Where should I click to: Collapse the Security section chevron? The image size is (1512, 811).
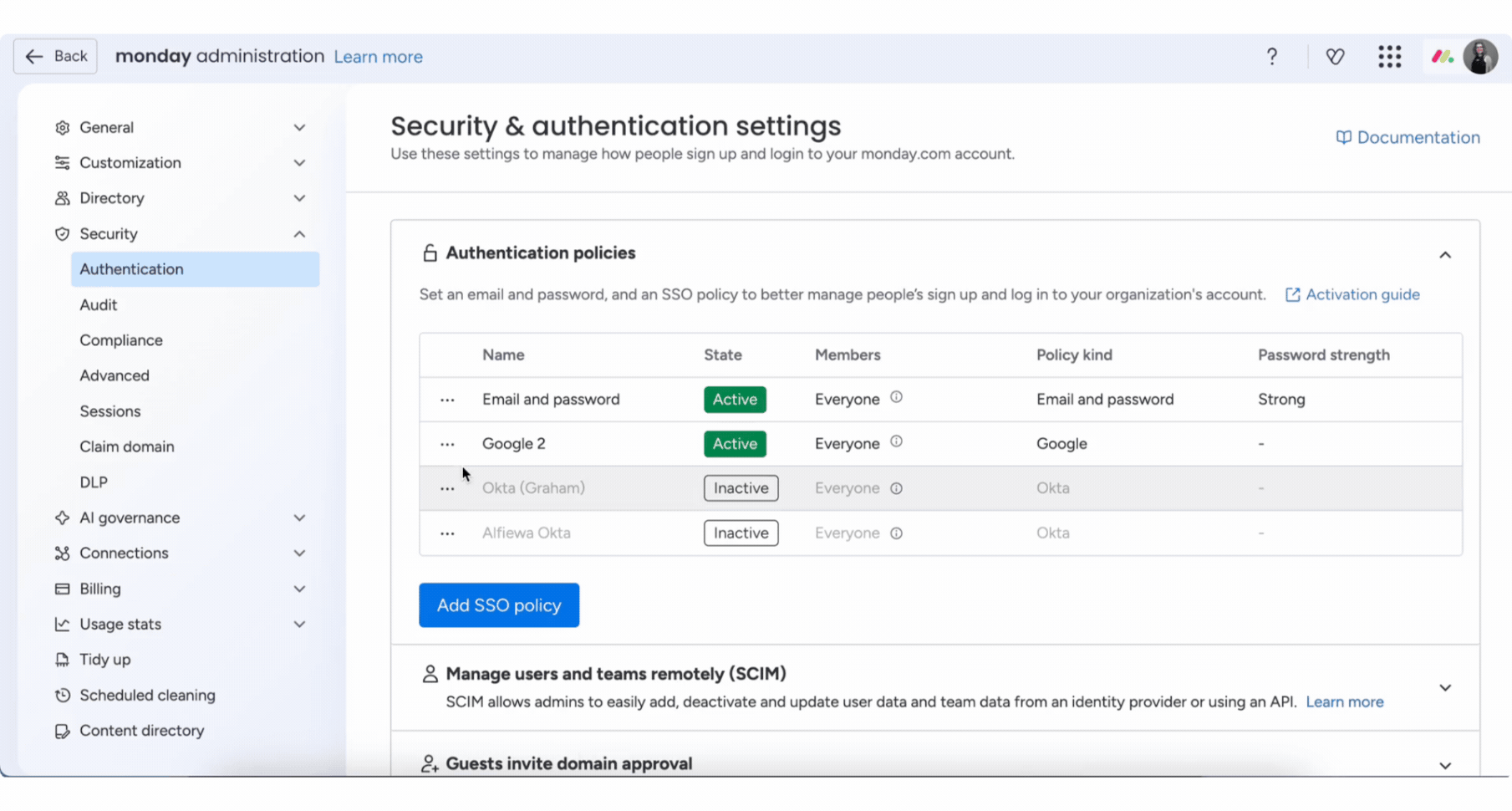coord(299,233)
